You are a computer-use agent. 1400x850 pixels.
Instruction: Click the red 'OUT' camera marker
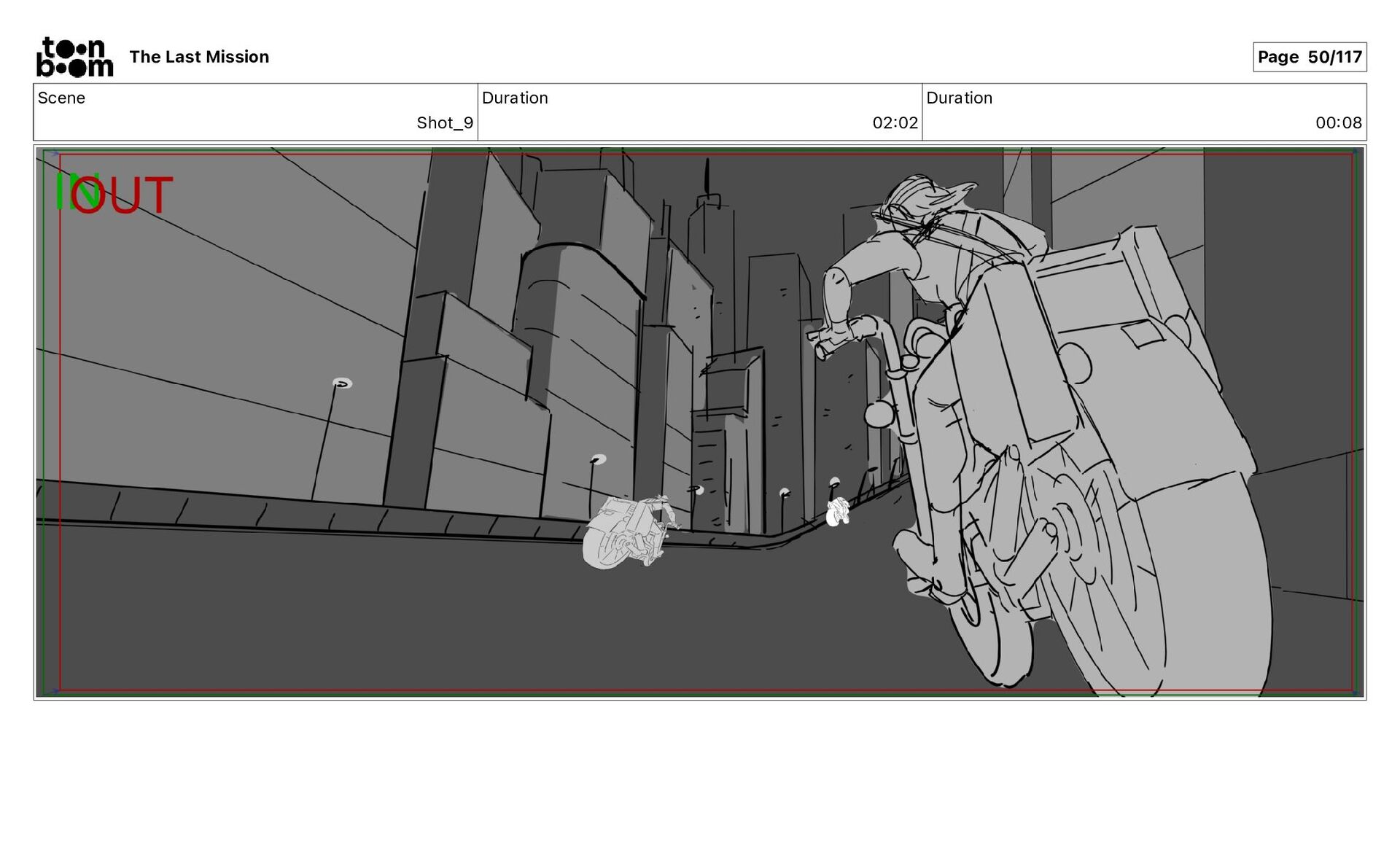(122, 195)
